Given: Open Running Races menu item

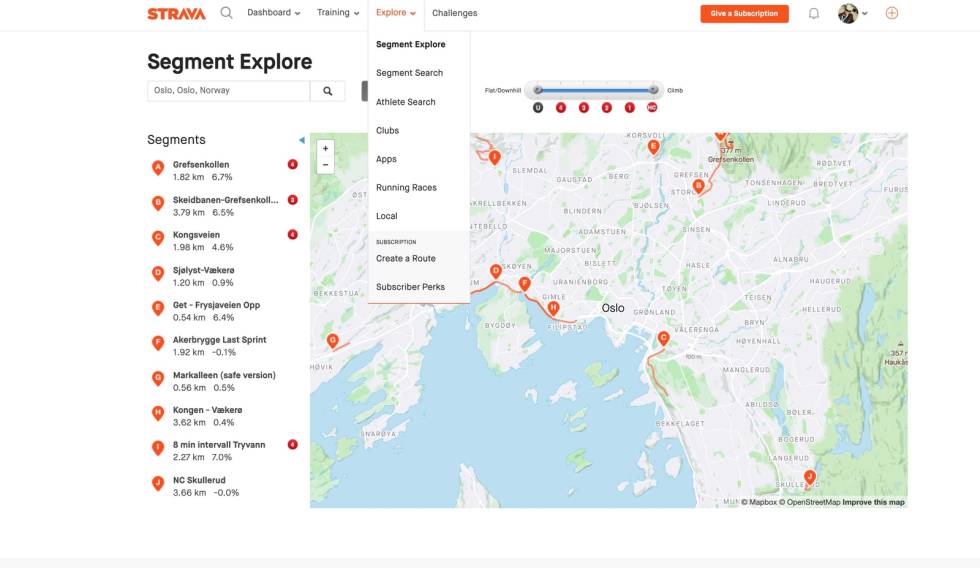Looking at the screenshot, I should pyautogui.click(x=406, y=187).
